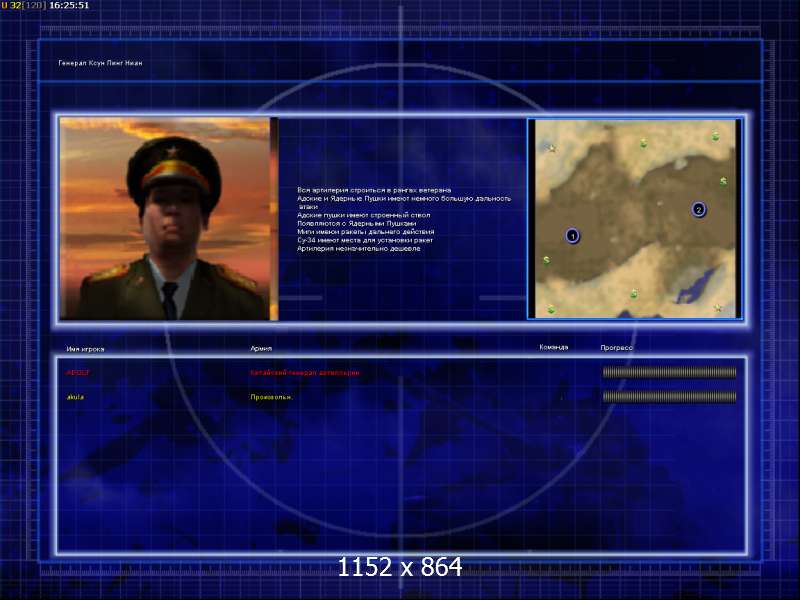Click the line 'Адские пушки имеют строенный ствол'

coord(364,215)
